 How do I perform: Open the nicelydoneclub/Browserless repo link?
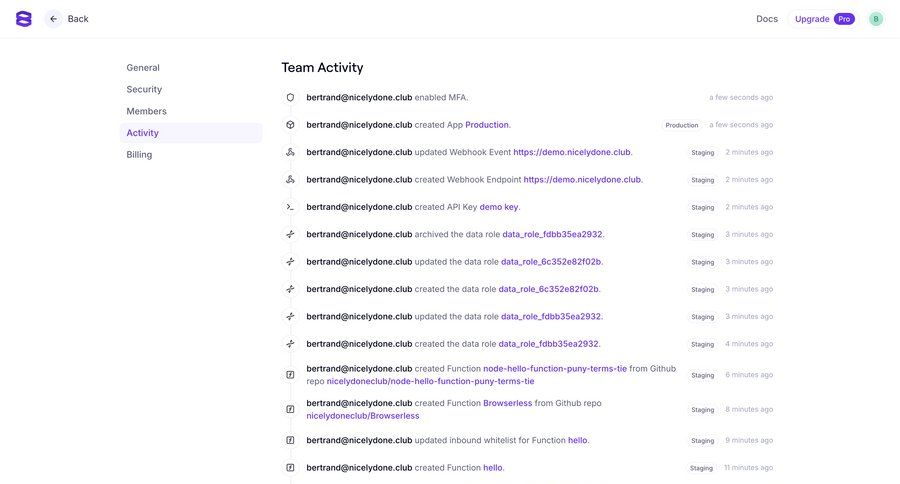tap(362, 416)
